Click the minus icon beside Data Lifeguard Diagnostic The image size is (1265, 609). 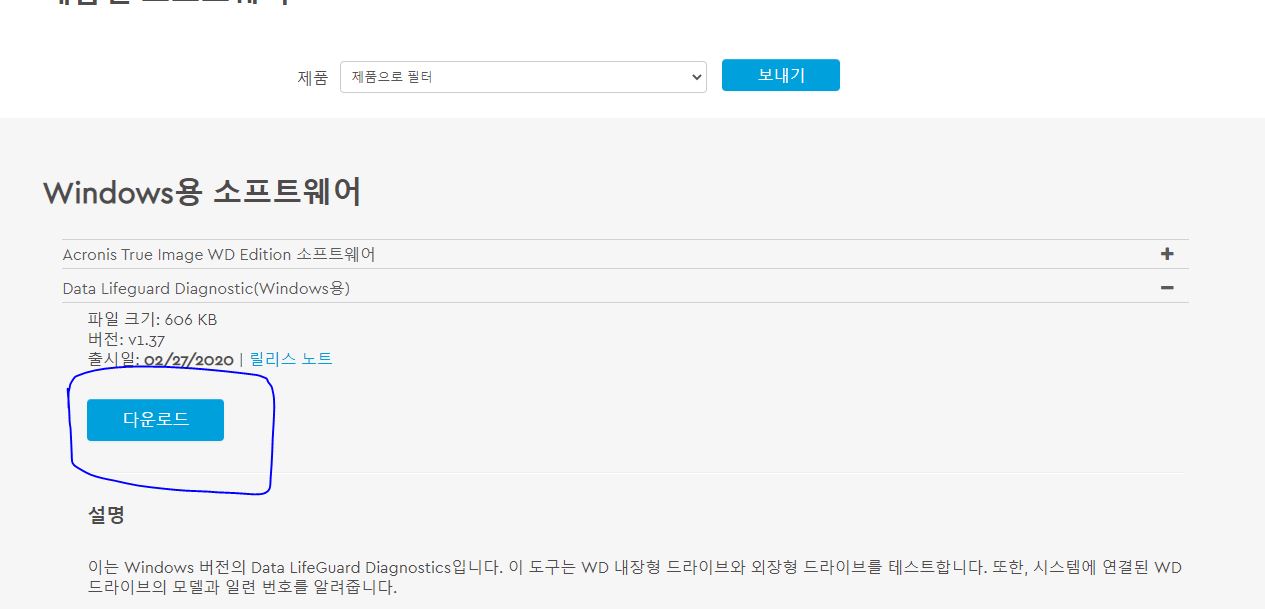pyautogui.click(x=1166, y=288)
